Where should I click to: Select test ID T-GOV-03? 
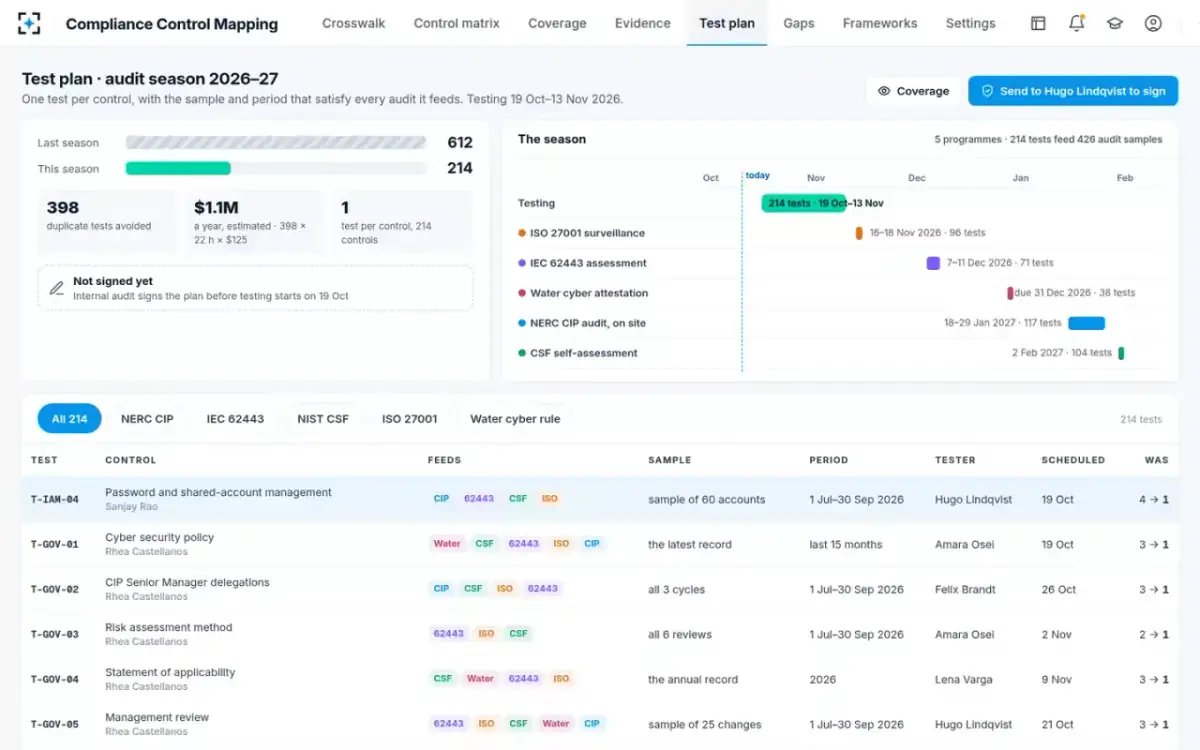54,635
